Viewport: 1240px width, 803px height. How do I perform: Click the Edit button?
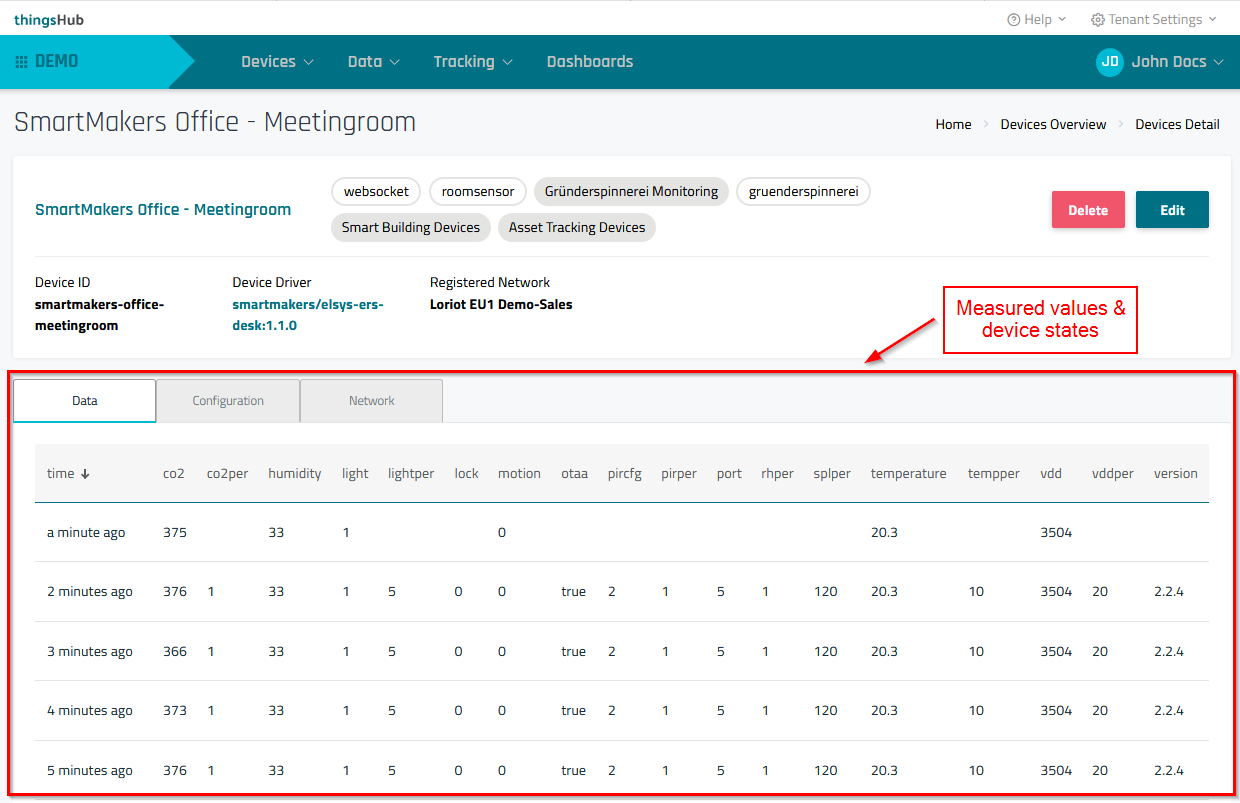click(1172, 210)
